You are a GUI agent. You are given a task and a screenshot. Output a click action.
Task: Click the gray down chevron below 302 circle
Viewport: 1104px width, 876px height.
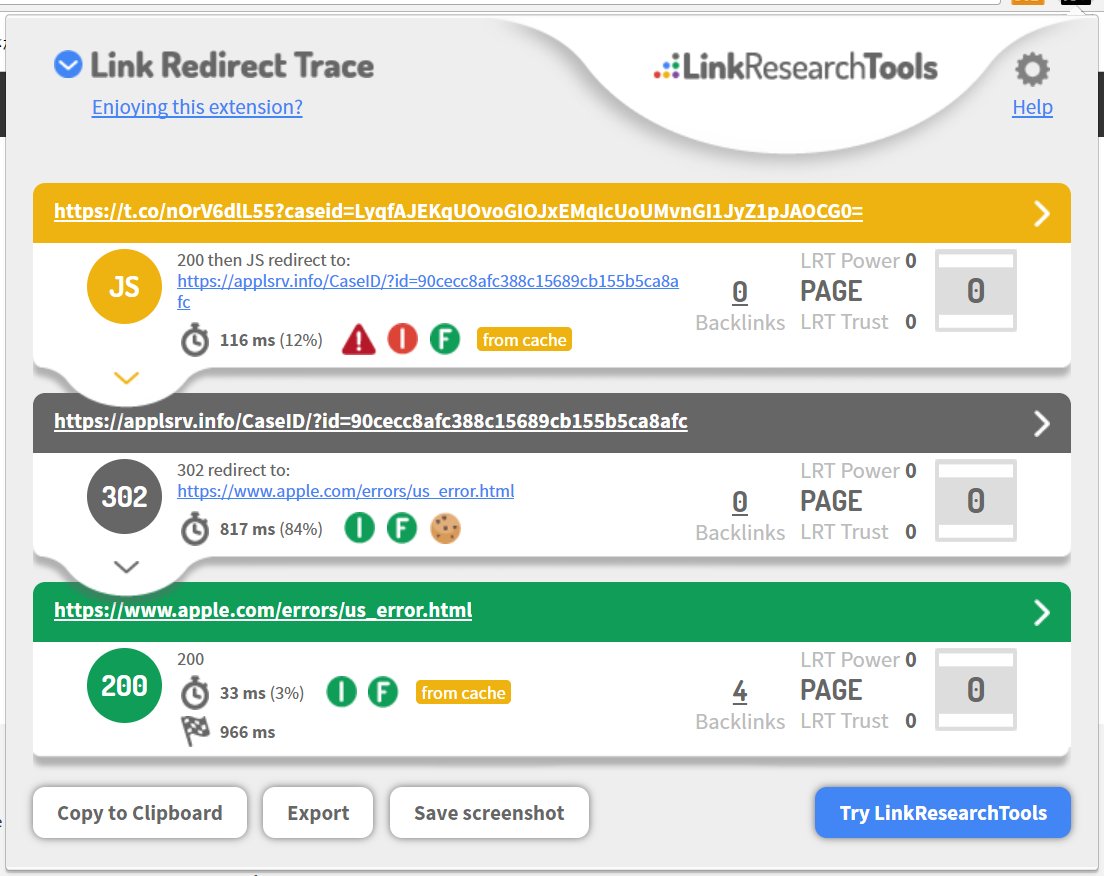tap(126, 567)
